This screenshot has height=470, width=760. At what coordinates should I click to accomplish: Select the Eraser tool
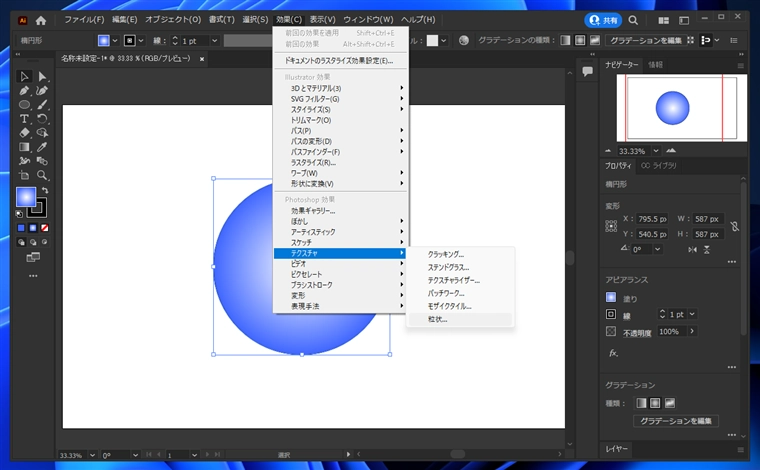[x=24, y=133]
